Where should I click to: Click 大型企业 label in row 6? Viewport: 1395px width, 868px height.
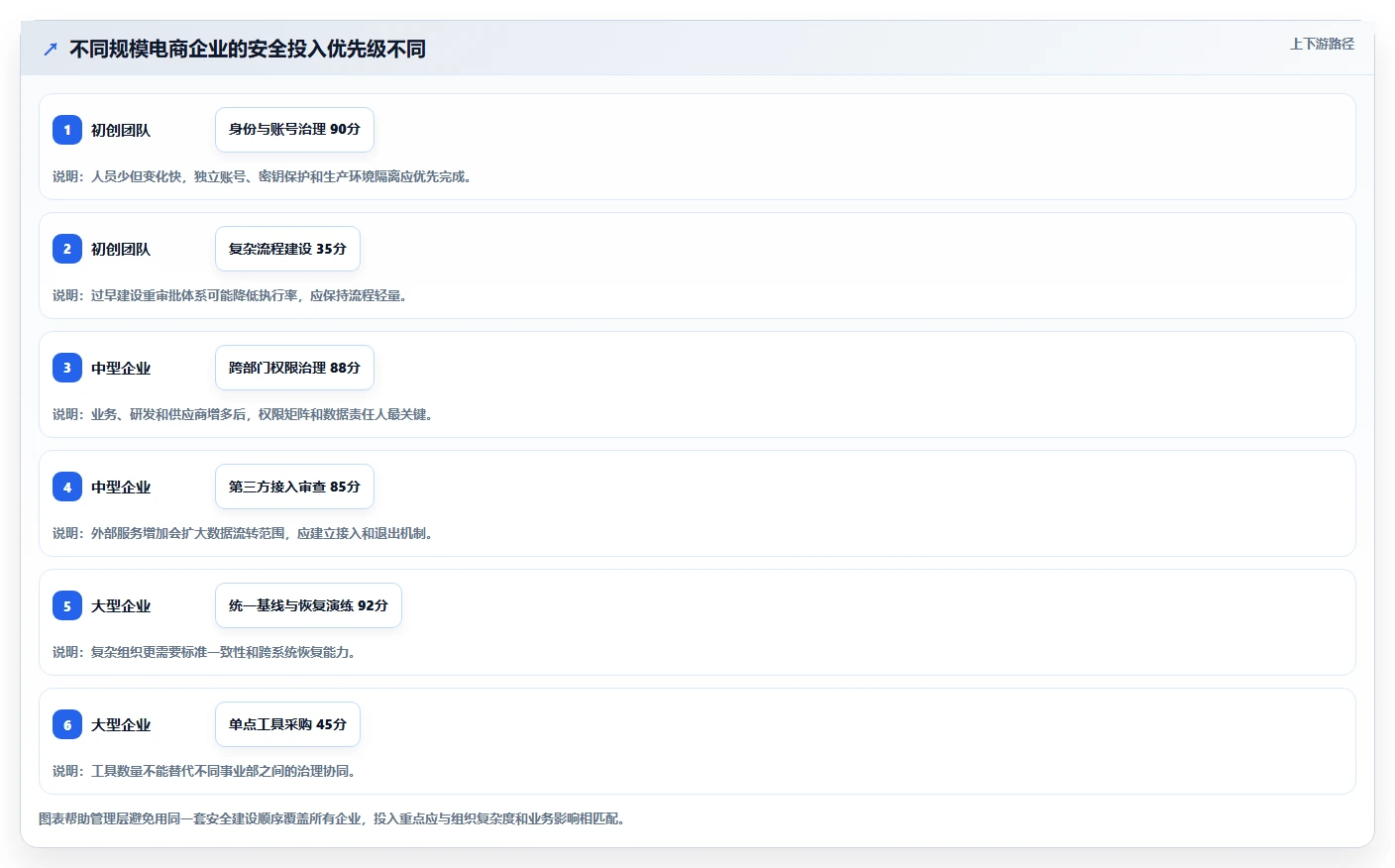(121, 724)
